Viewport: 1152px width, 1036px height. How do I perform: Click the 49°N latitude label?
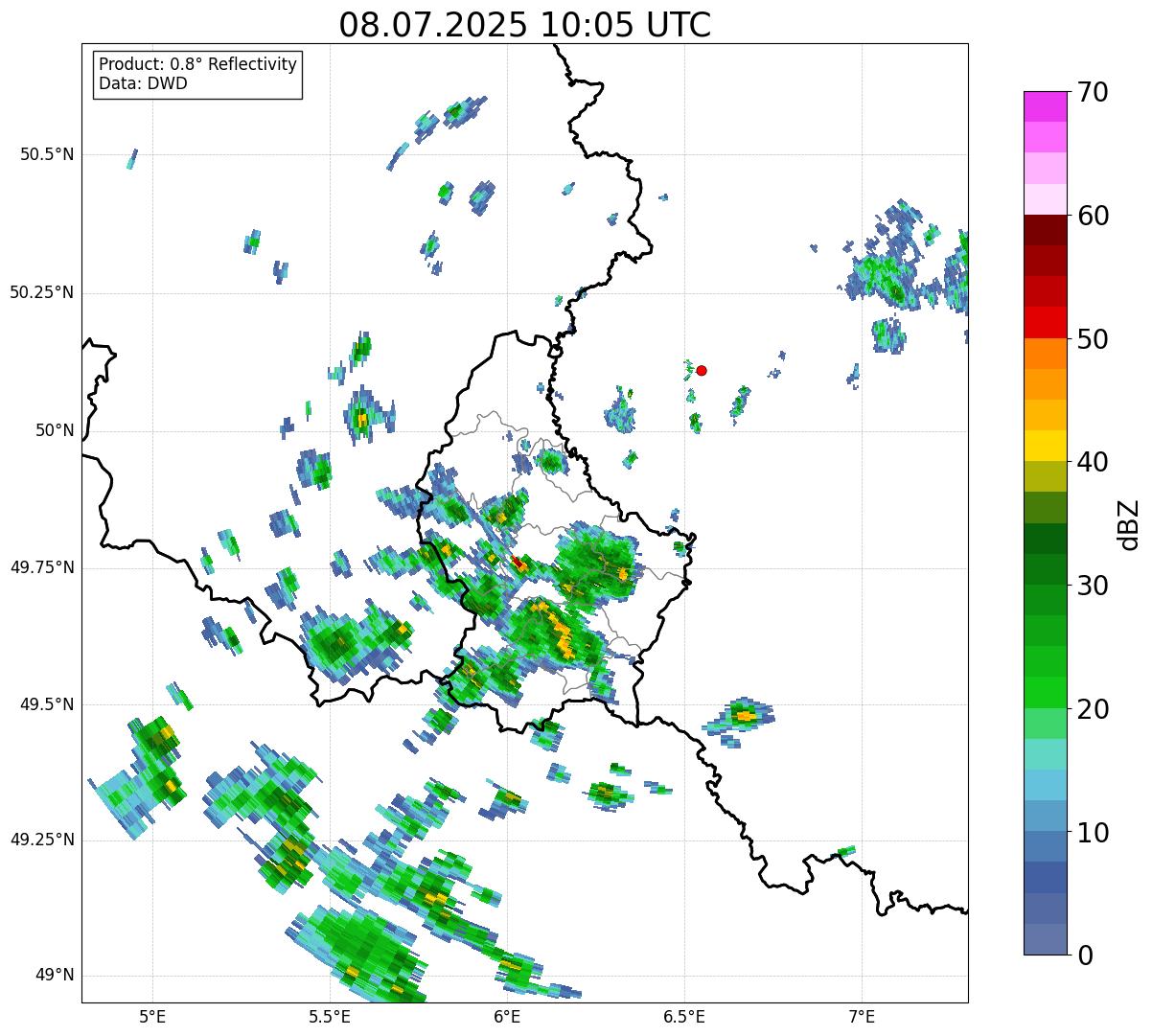coord(55,975)
